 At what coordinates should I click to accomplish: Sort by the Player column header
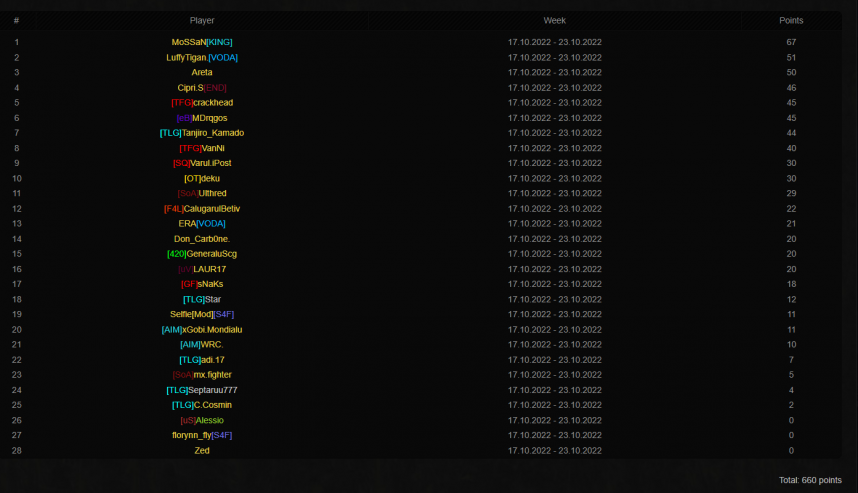point(202,20)
